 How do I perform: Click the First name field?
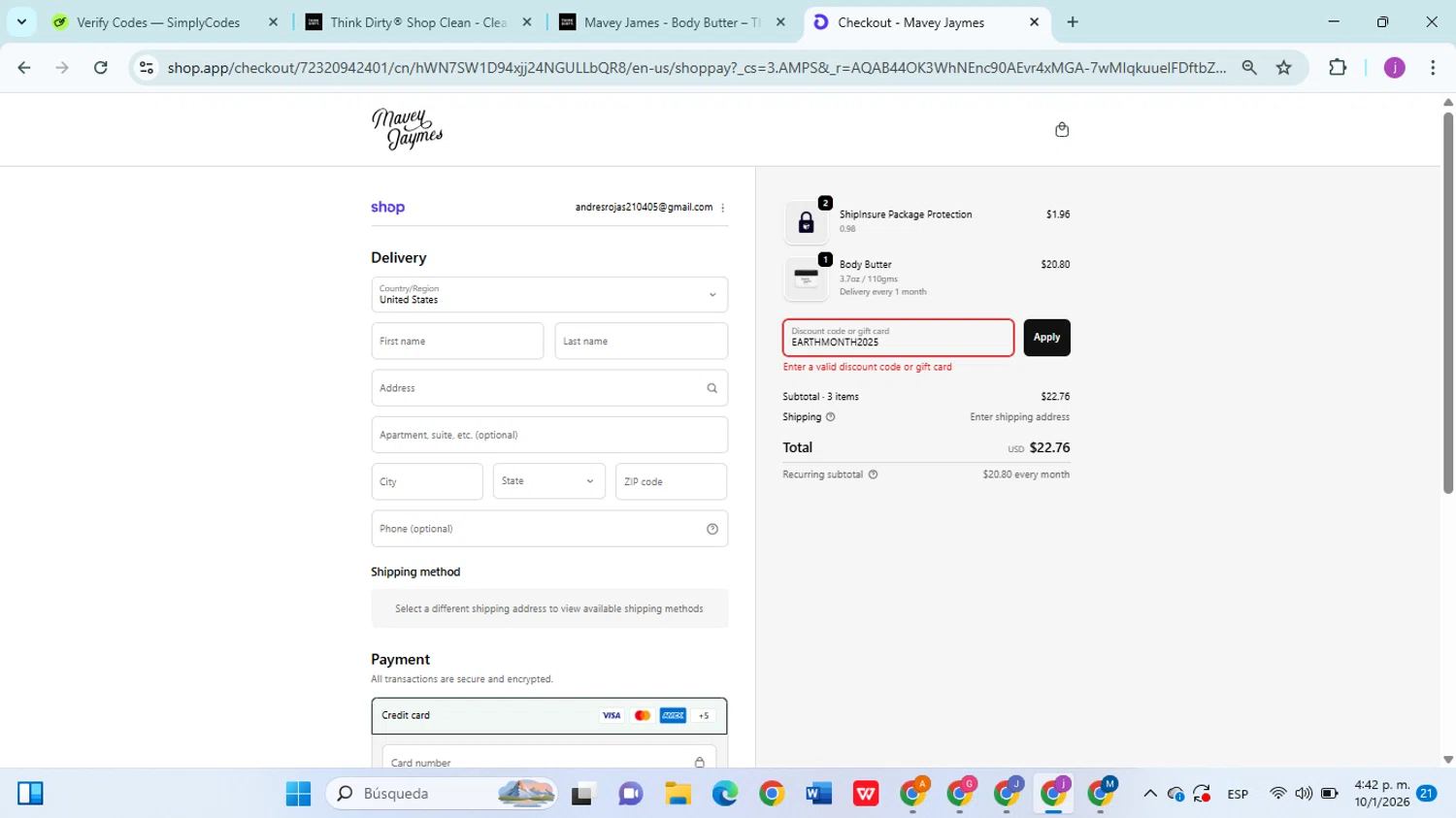coord(457,342)
